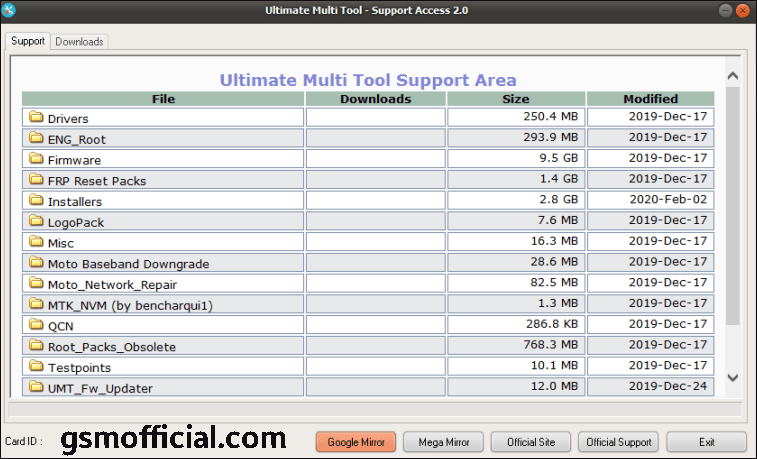This screenshot has height=459, width=757.
Task: Open the Google Mirror link
Action: [356, 442]
